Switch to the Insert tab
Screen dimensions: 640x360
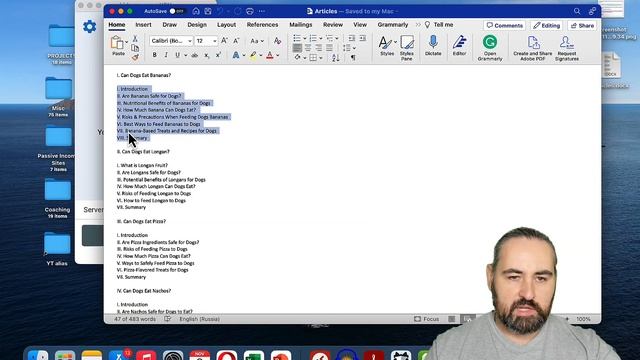143,25
